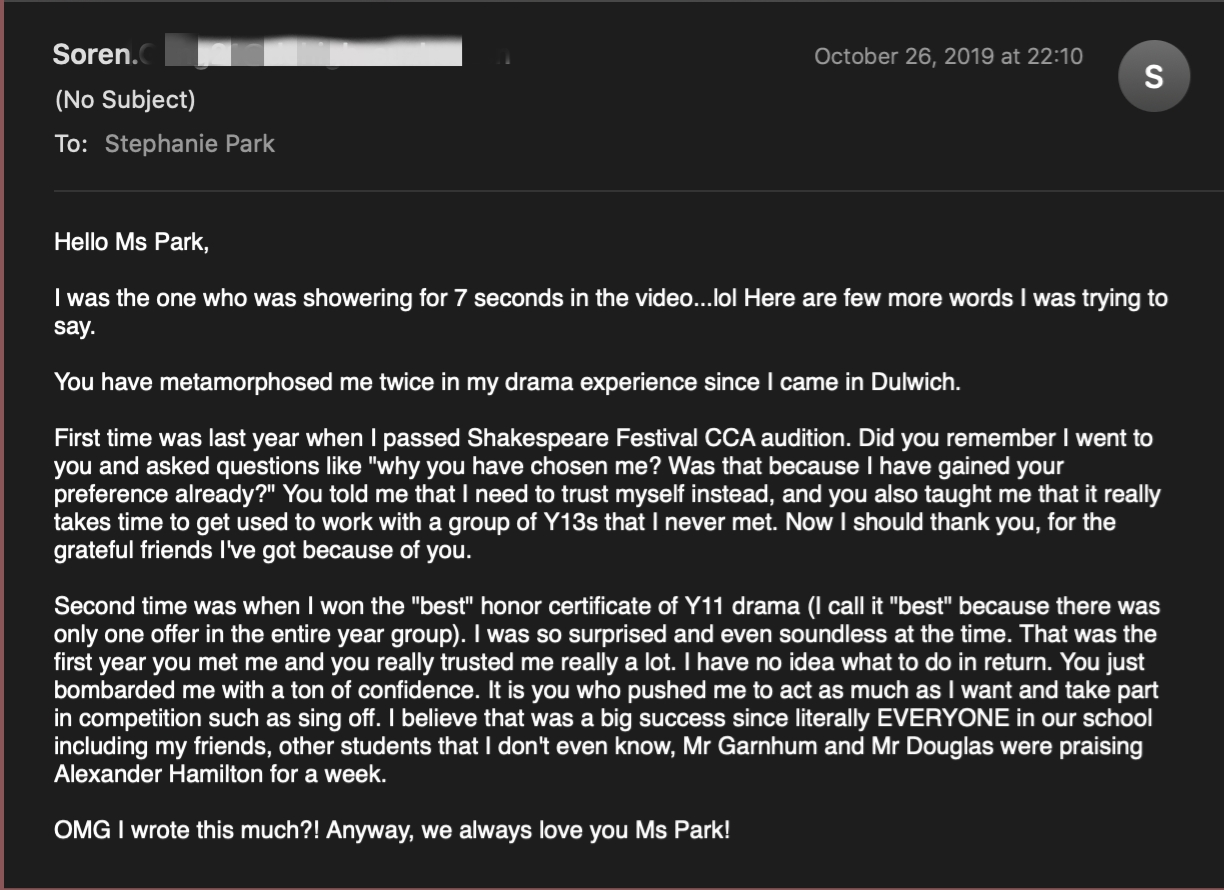Open sender name Soren in header
1224x890 pixels.
(x=94, y=53)
